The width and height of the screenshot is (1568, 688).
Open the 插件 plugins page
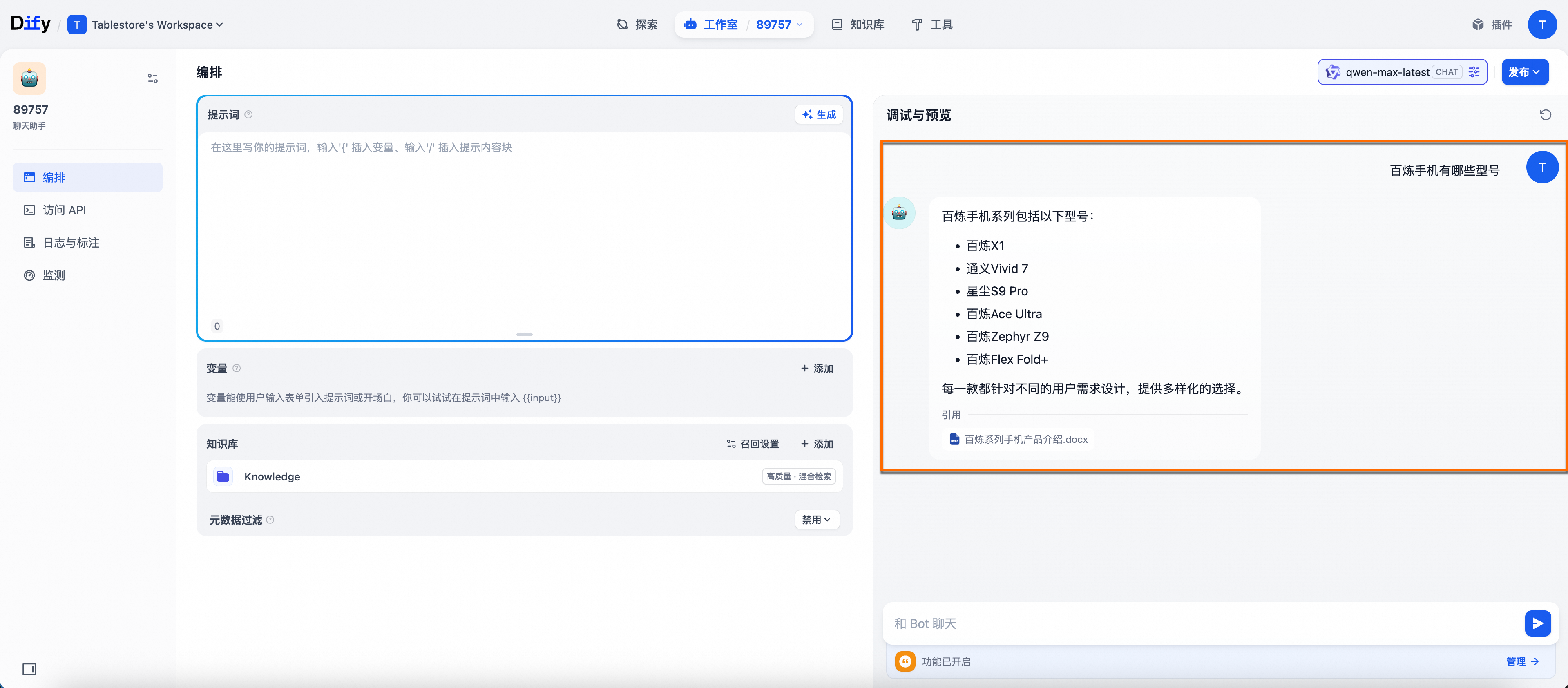pos(1492,25)
